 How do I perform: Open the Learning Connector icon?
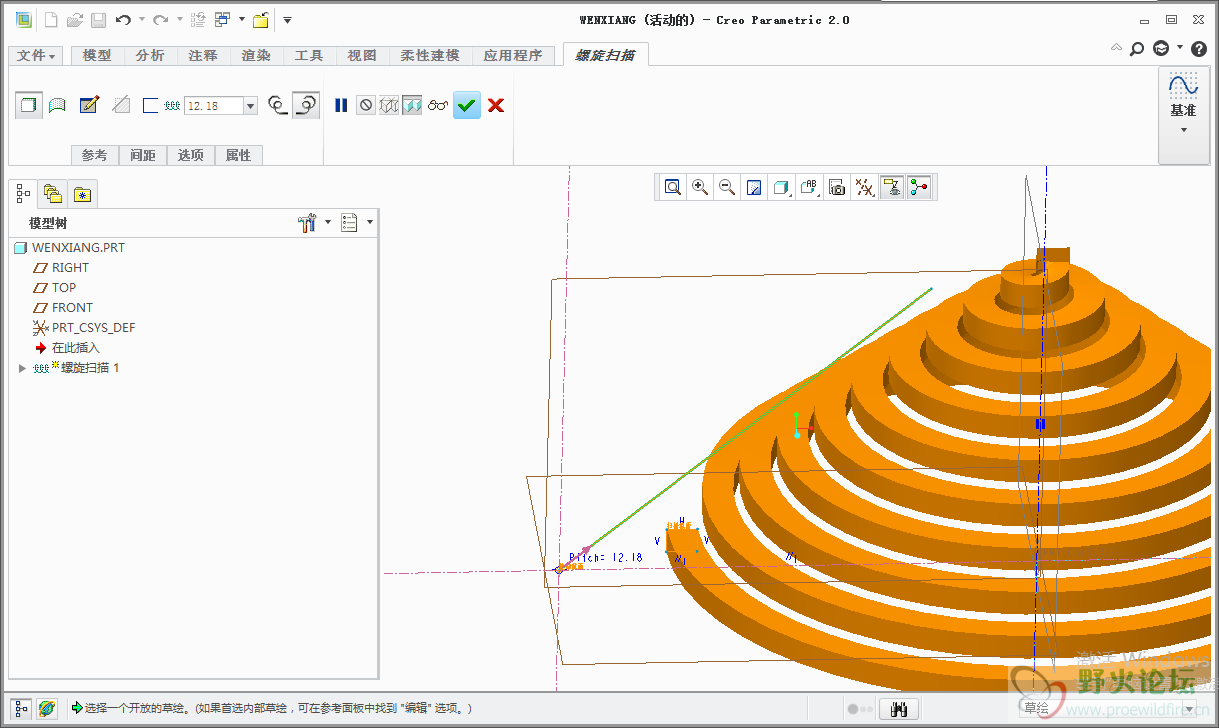tap(1161, 48)
